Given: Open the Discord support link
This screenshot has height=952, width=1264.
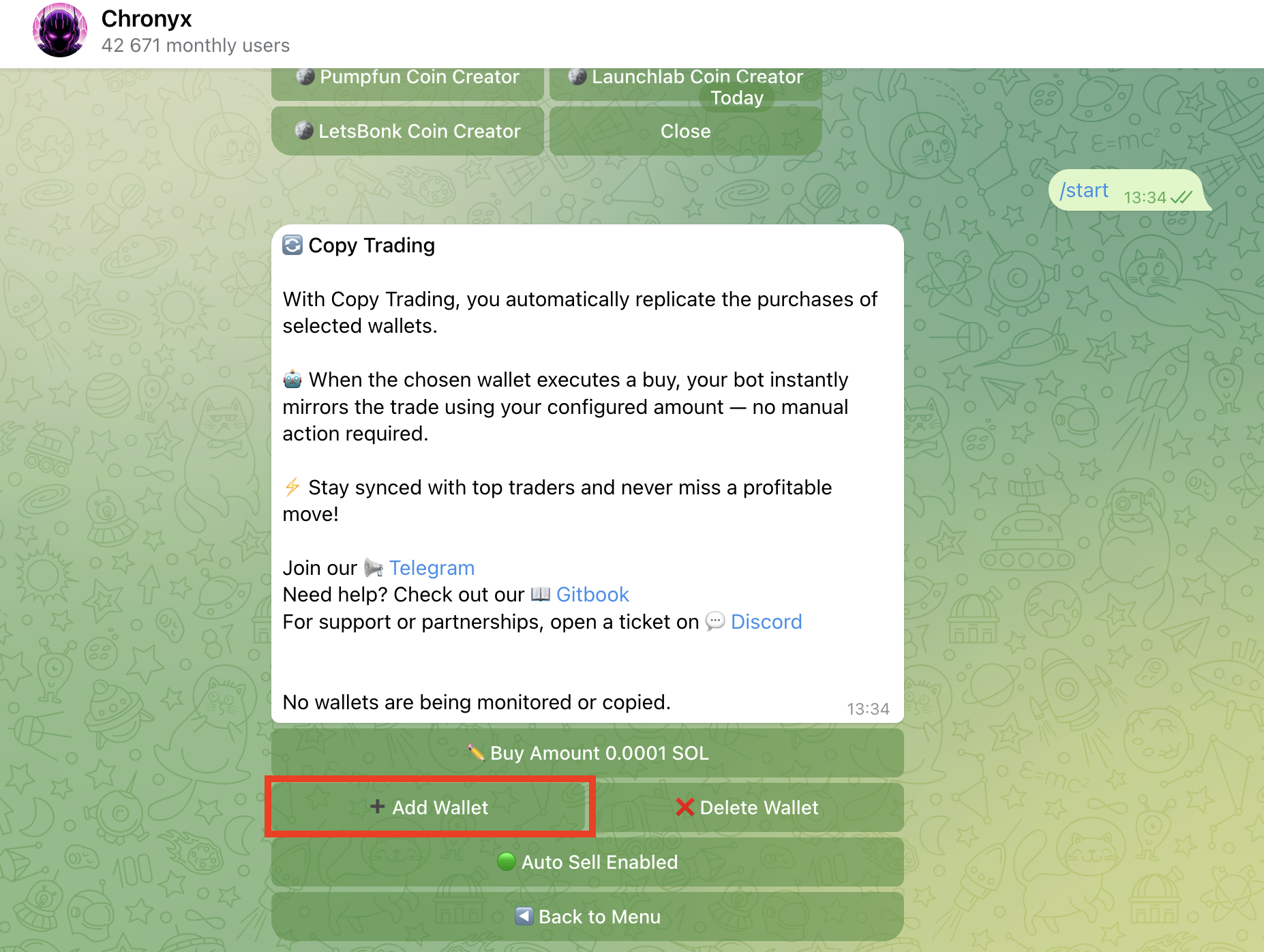Looking at the screenshot, I should (766, 621).
